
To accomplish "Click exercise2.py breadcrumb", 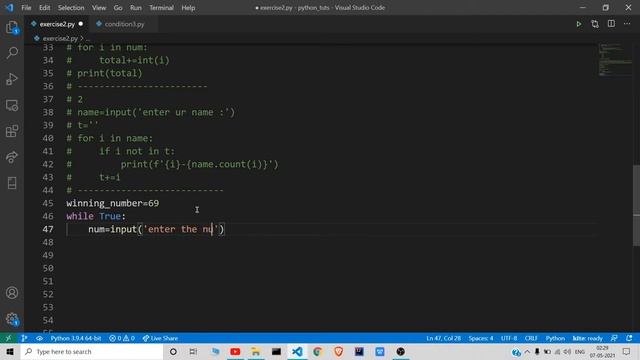I will coord(60,38).
